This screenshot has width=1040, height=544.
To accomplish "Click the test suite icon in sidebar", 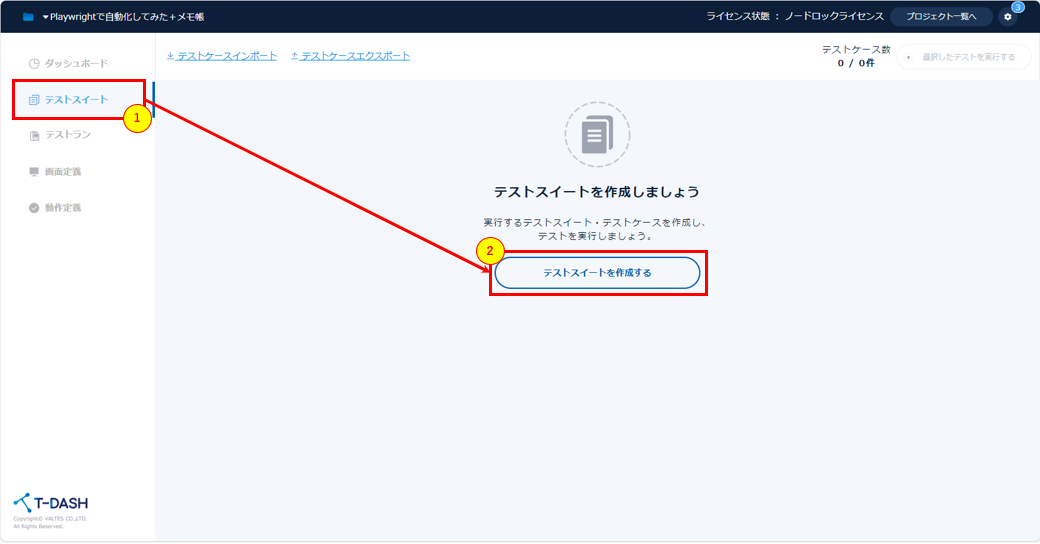I will coord(34,100).
